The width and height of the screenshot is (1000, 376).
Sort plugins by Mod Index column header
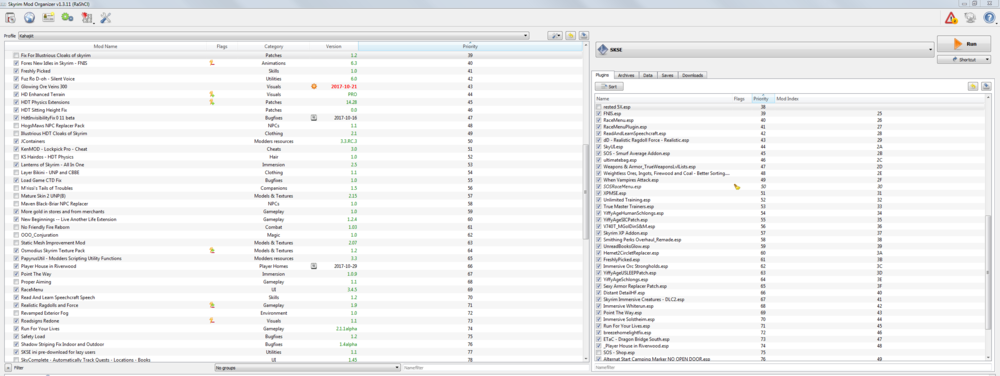(880, 99)
